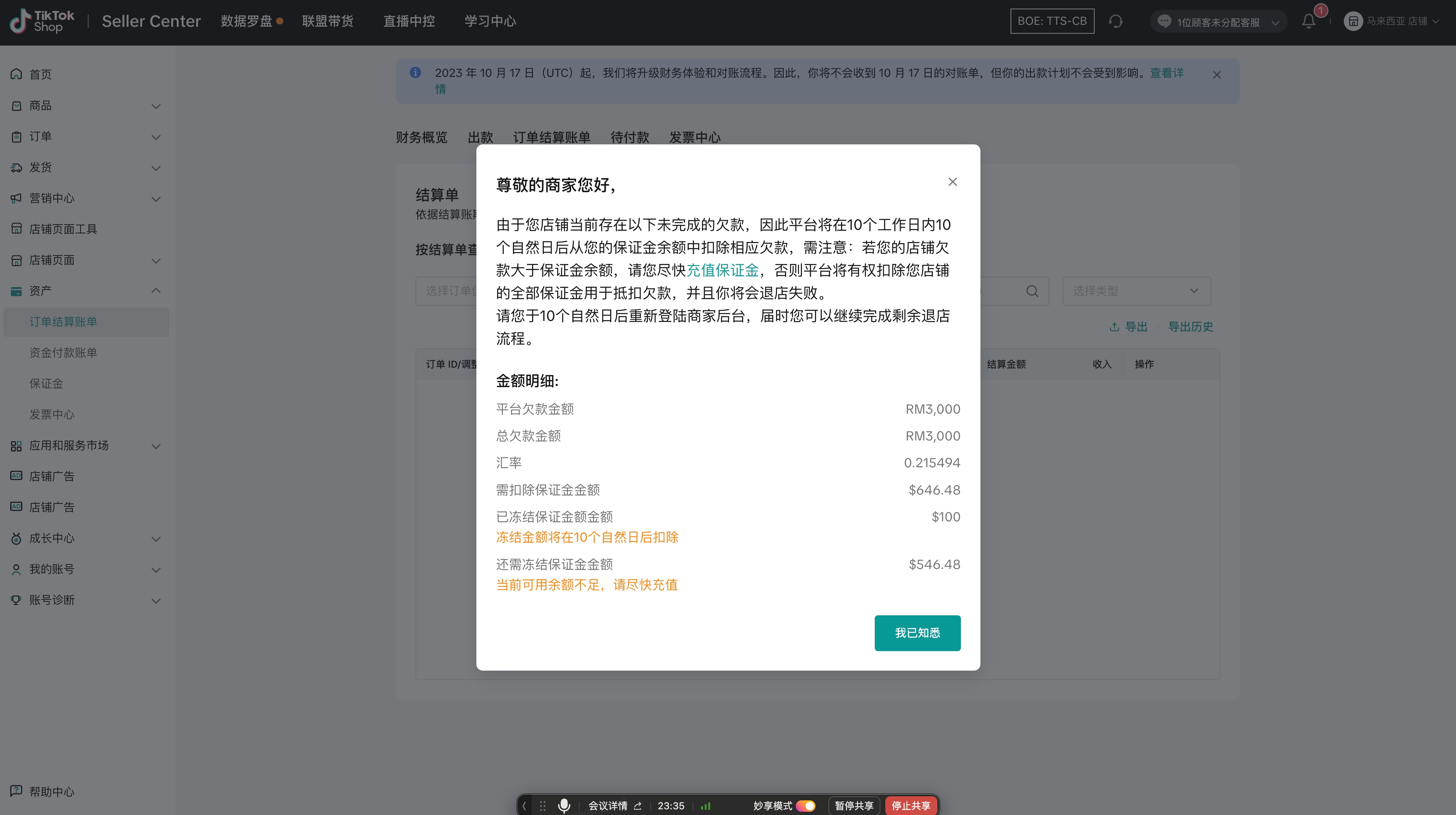
Task: Open 数据罗盘 in top navigation
Action: point(246,22)
